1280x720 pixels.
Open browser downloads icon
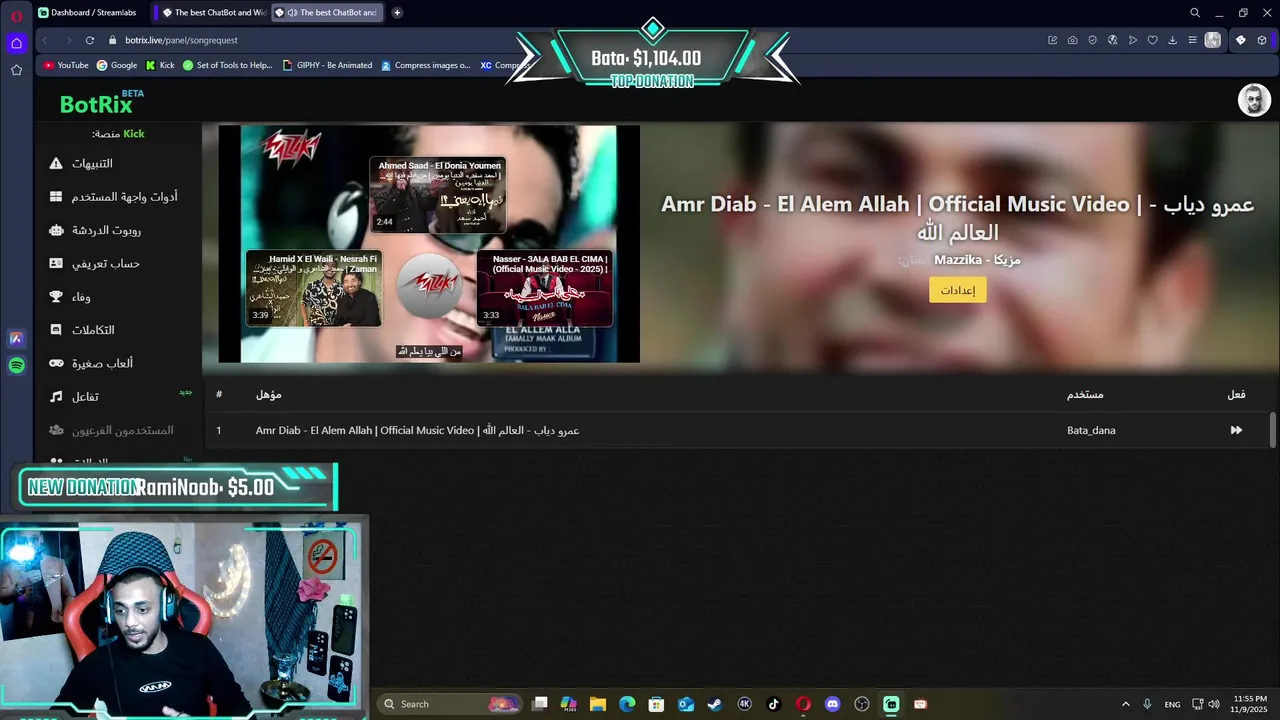click(1172, 40)
